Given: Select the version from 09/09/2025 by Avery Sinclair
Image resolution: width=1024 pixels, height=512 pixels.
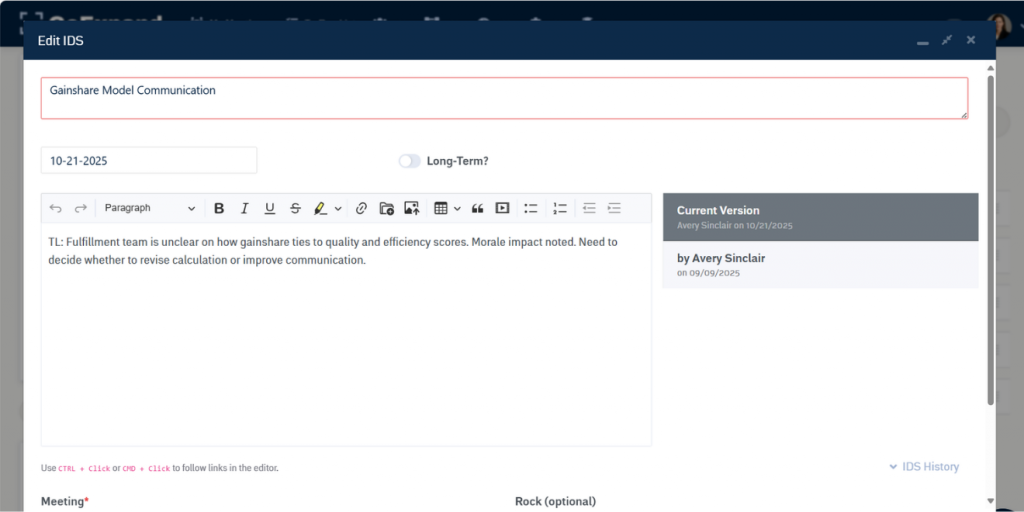Looking at the screenshot, I should 820,265.
